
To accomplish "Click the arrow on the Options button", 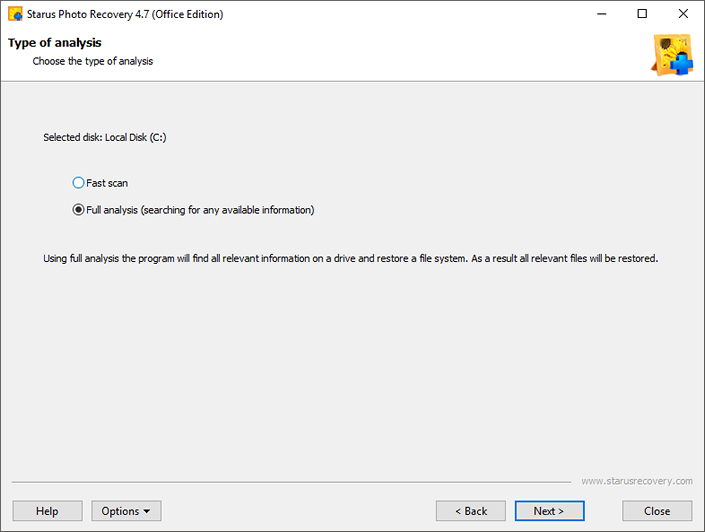I will point(147,511).
